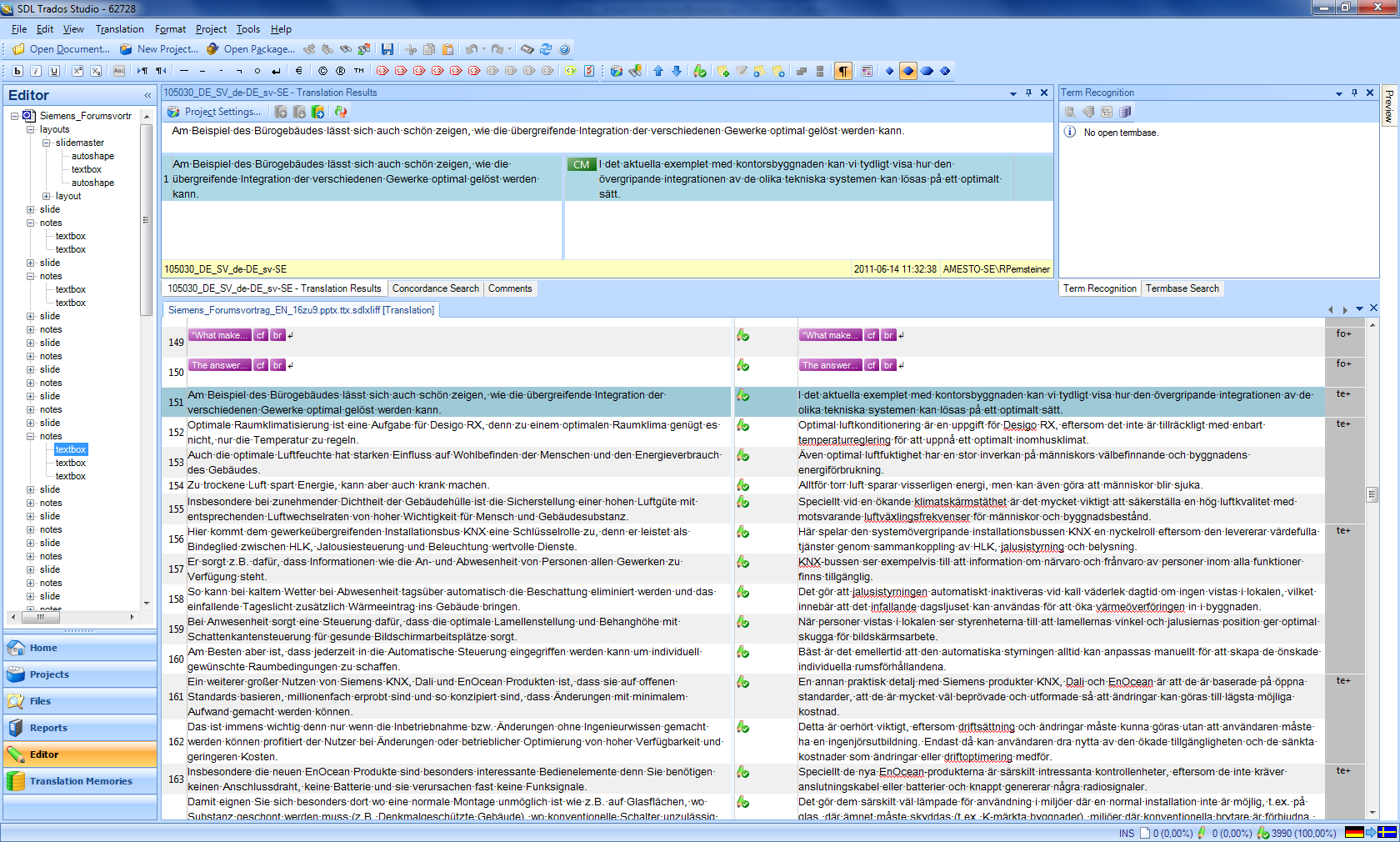Switch to the highlighted diamond tag display mode
Image resolution: width=1400 pixels, height=842 pixels.
tap(908, 71)
